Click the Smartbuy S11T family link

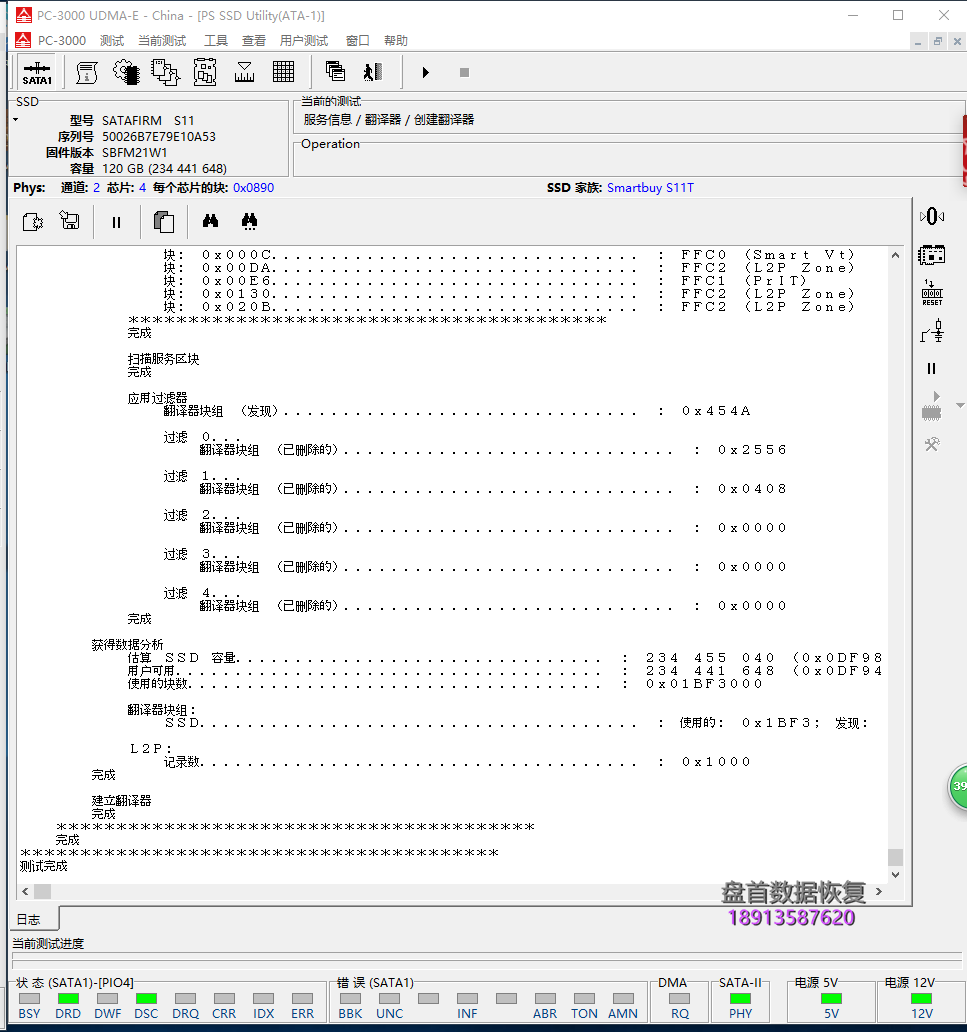650,188
